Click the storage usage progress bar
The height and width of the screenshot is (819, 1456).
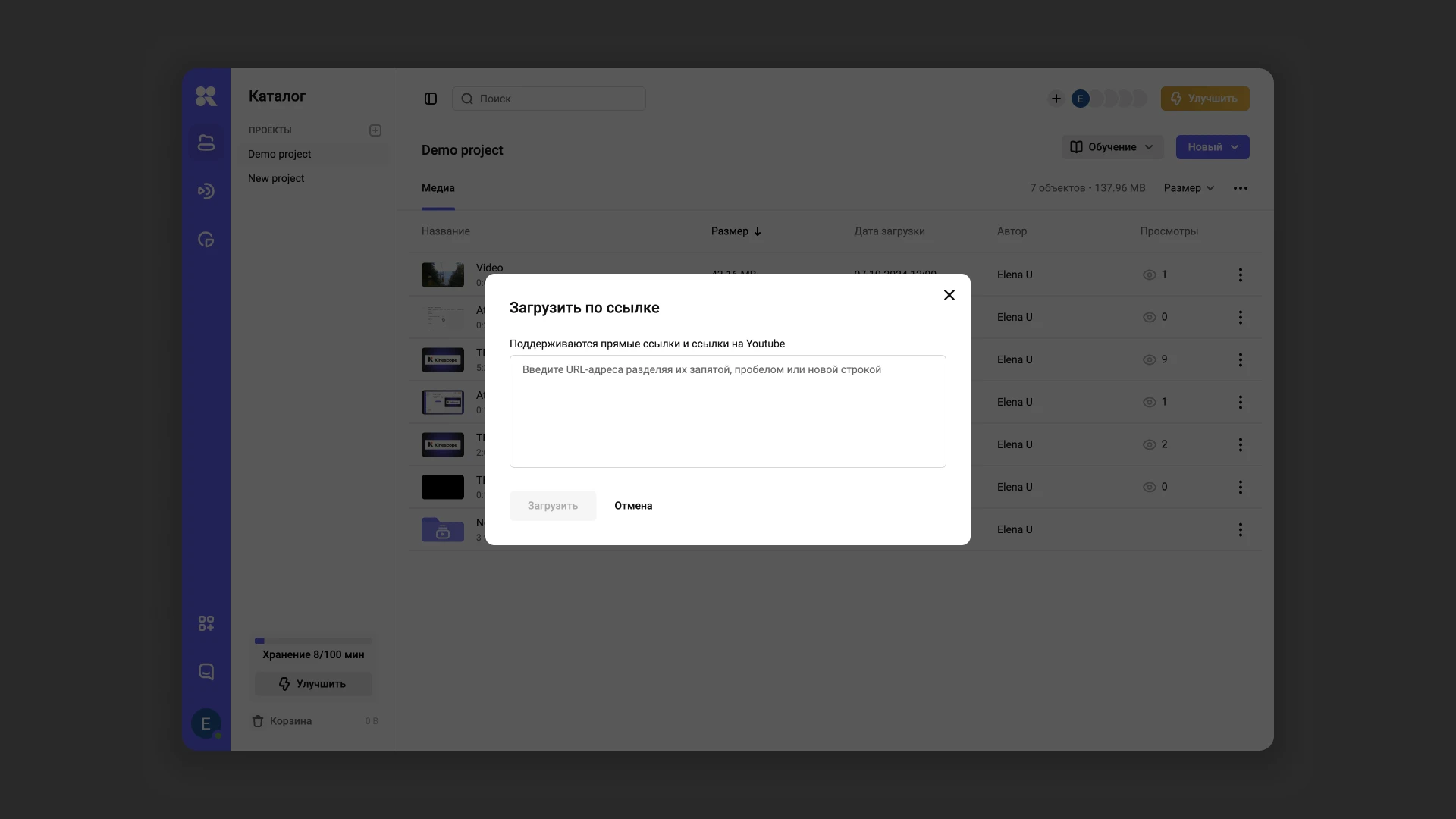[313, 641]
